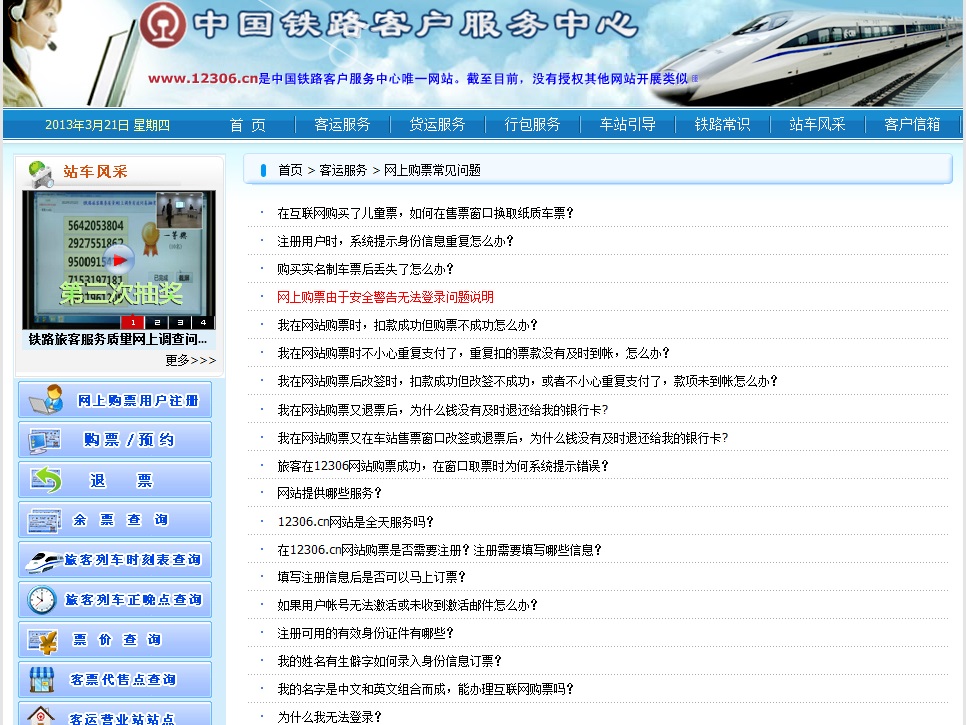Click the yen icon on 票价查询
Image resolution: width=966 pixels, height=725 pixels.
coord(43,641)
